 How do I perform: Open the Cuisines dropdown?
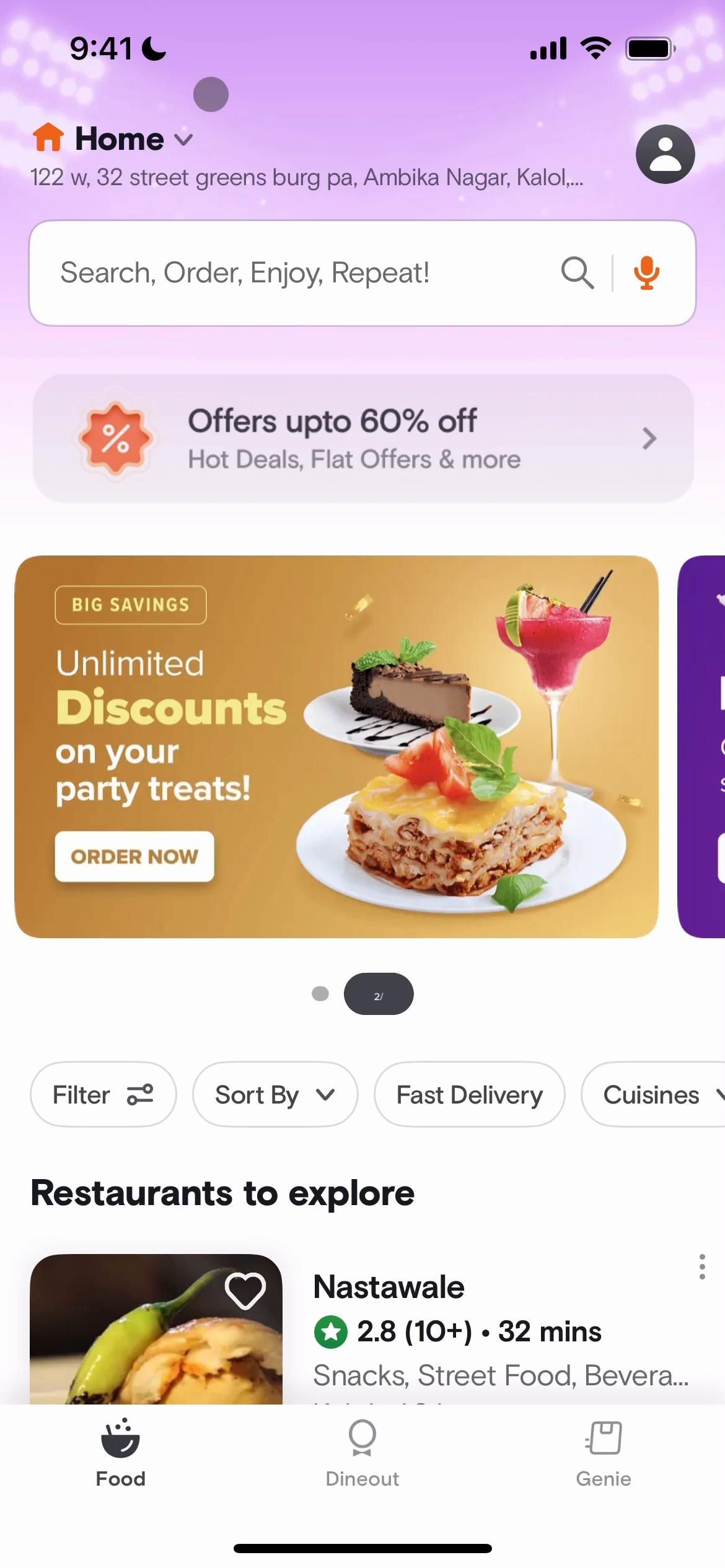[653, 1094]
